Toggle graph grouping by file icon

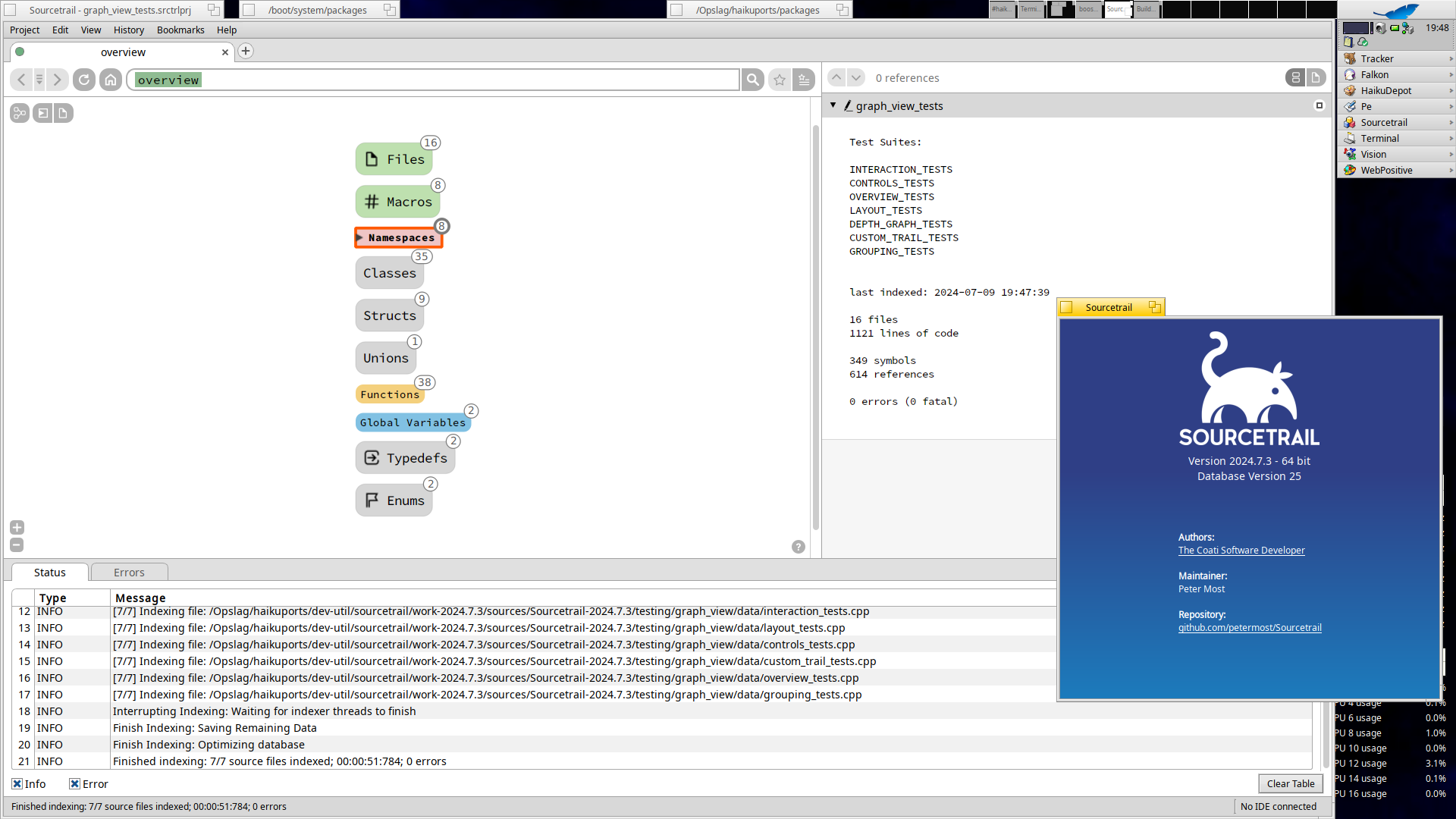[x=63, y=113]
